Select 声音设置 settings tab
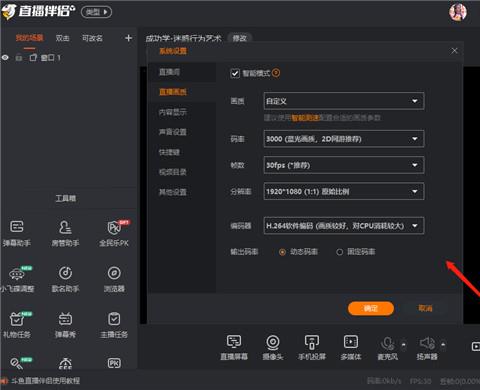480x390 pixels. click(182, 132)
